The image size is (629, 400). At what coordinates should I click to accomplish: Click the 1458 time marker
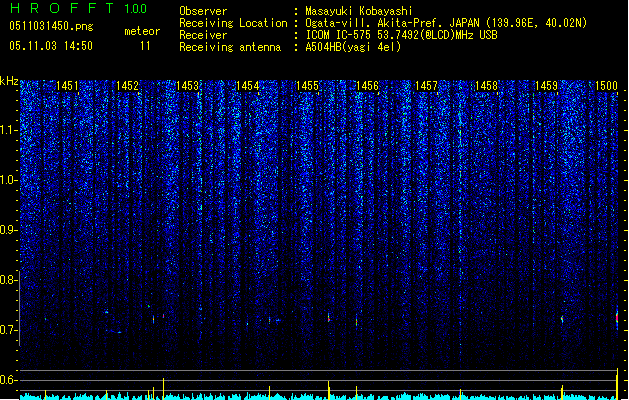click(486, 85)
